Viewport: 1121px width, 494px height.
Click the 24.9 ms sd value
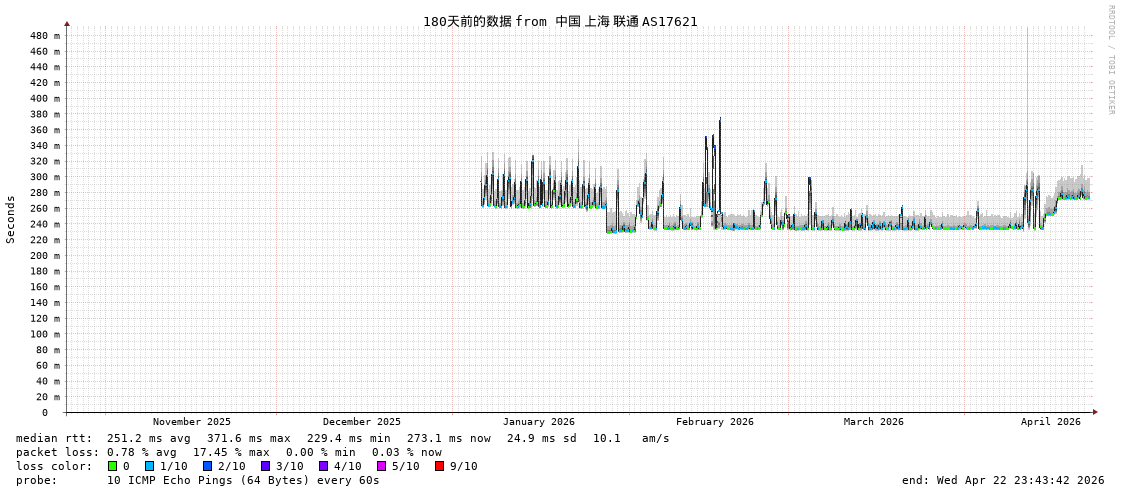542,438
